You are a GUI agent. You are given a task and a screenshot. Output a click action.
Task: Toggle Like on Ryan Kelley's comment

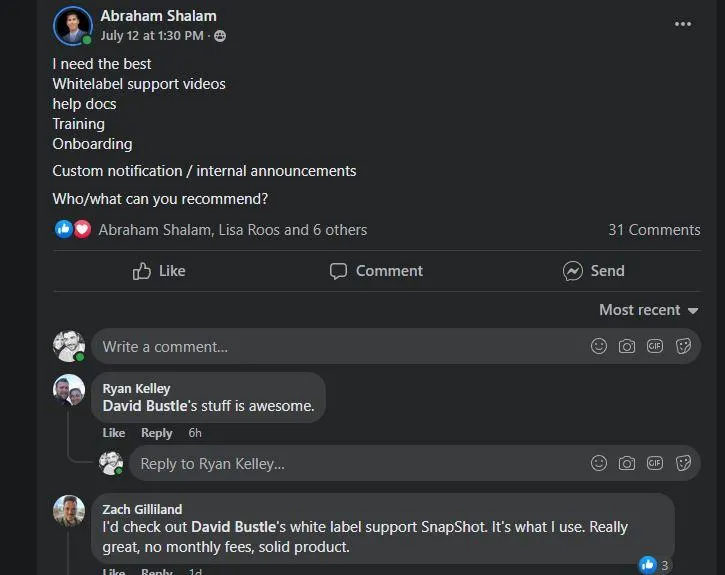[x=114, y=433]
